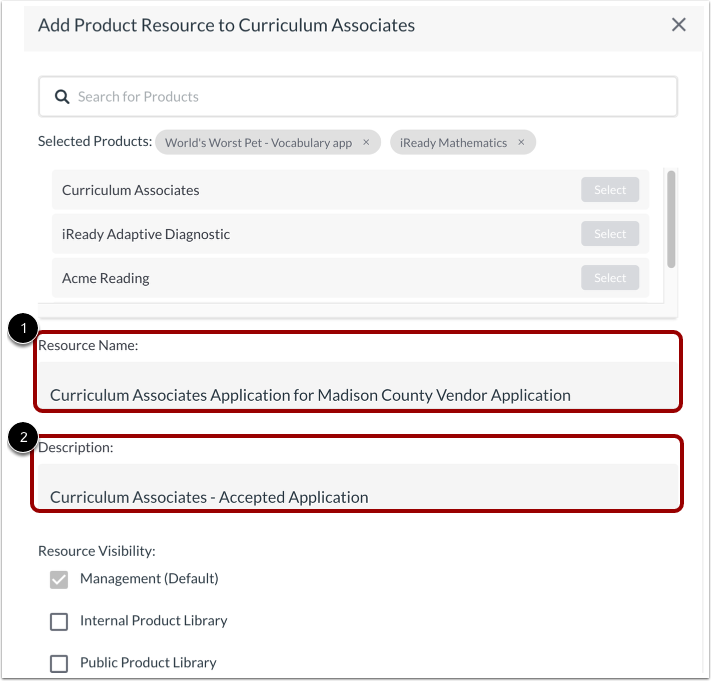
Task: Click the iReady Adaptive Diagnostic row
Action: (x=300, y=234)
